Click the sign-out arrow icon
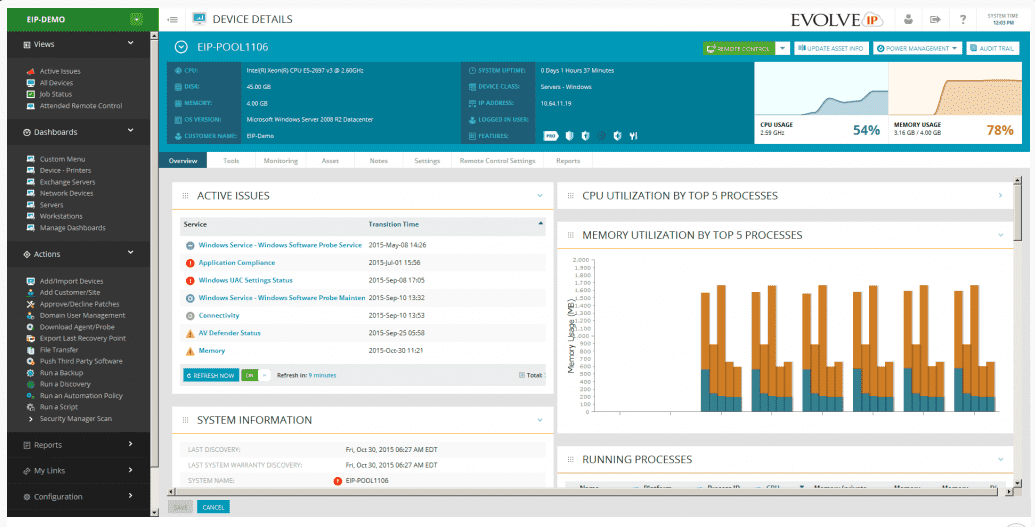This screenshot has height=527, width=1035. tap(935, 19)
